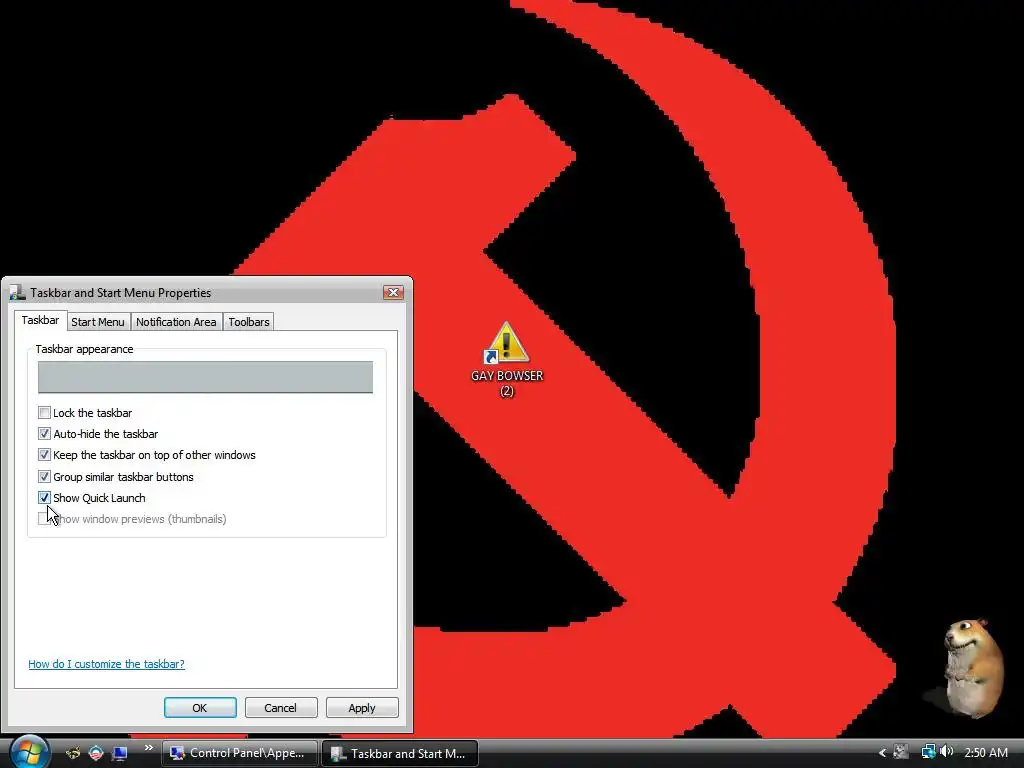Click Show window previews (thumbnails) checkbox
Image resolution: width=1024 pixels, height=768 pixels.
pyautogui.click(x=44, y=519)
